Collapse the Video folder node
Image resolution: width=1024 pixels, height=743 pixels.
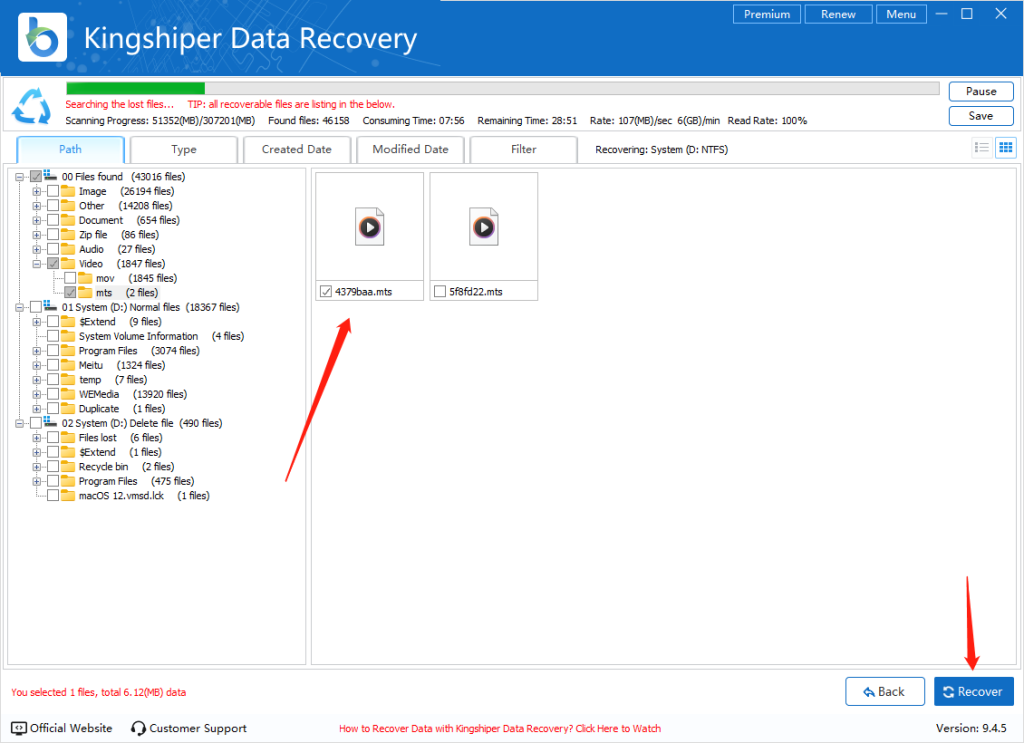click(37, 264)
